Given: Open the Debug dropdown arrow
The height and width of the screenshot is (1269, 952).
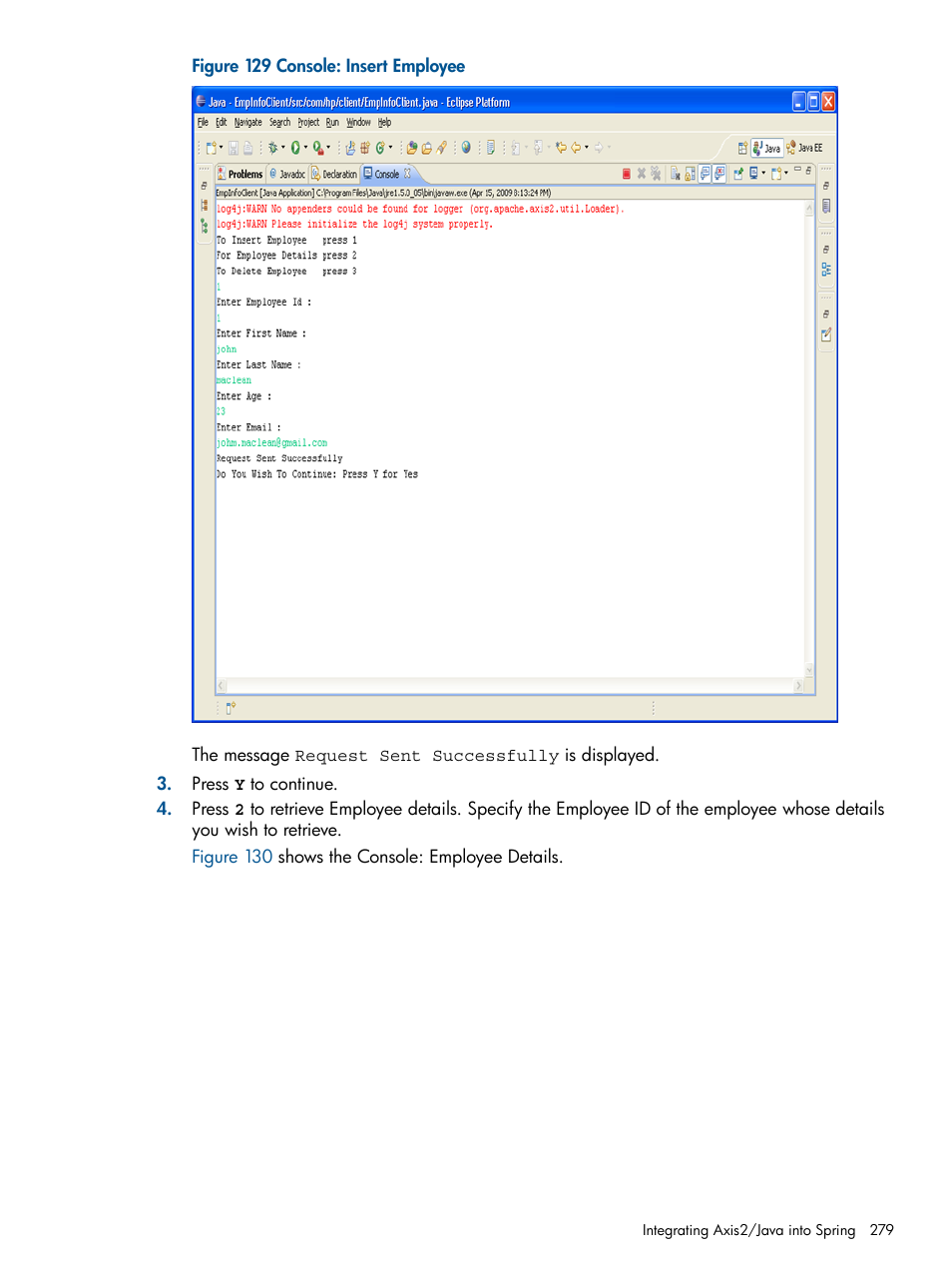Looking at the screenshot, I should point(283,148).
